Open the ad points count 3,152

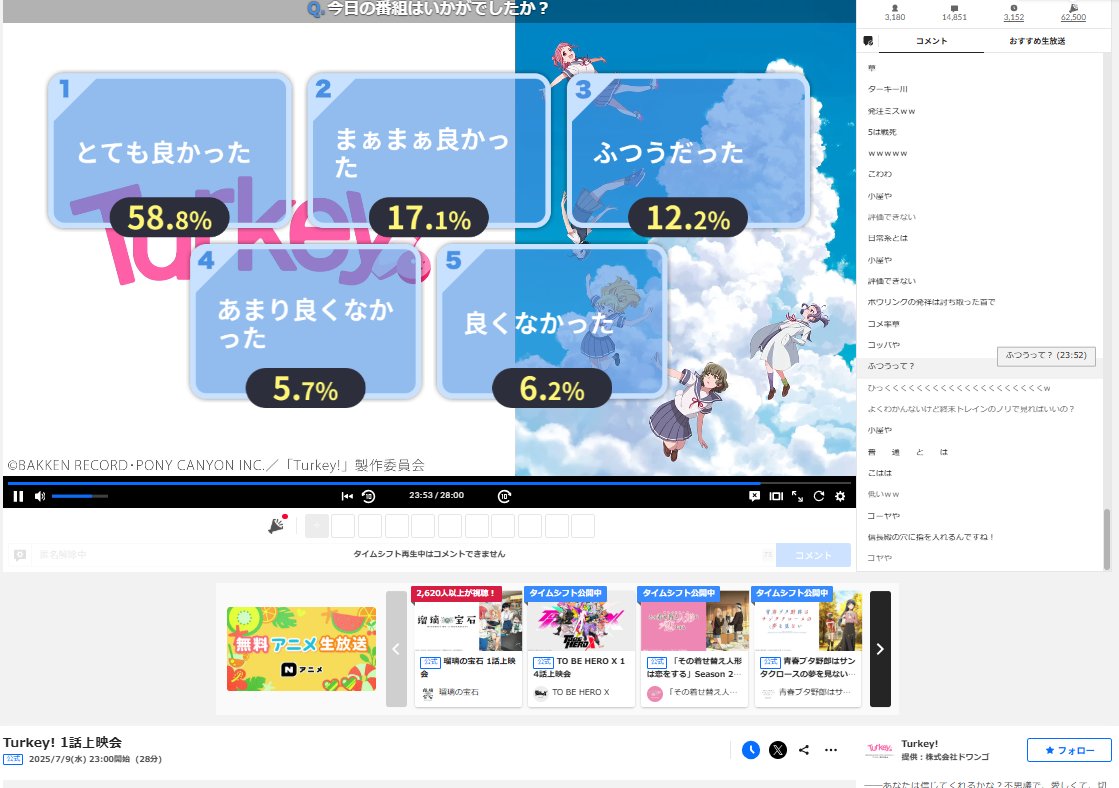(1013, 12)
